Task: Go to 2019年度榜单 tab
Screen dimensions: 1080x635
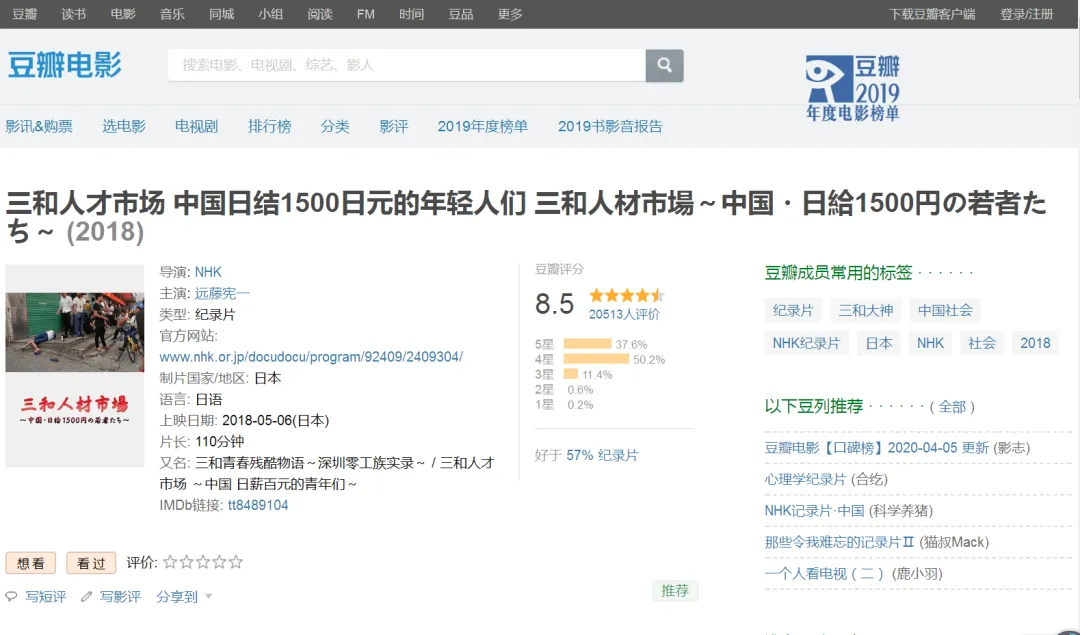Action: point(483,126)
